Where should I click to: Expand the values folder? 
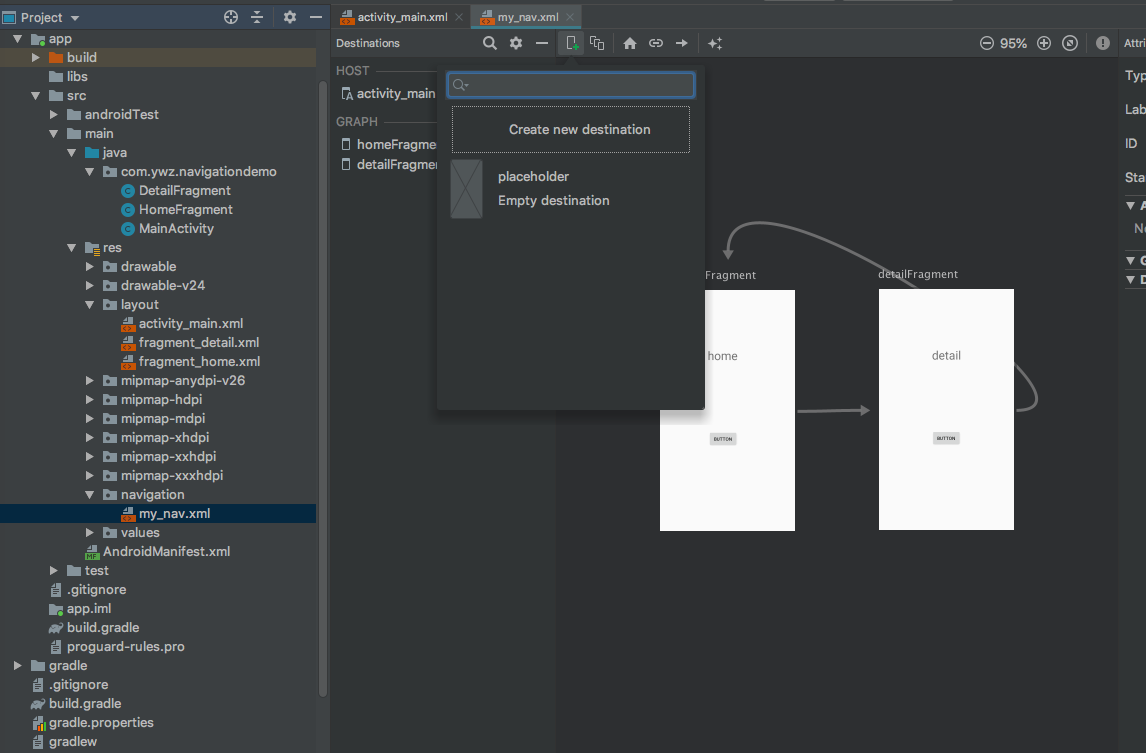(89, 533)
